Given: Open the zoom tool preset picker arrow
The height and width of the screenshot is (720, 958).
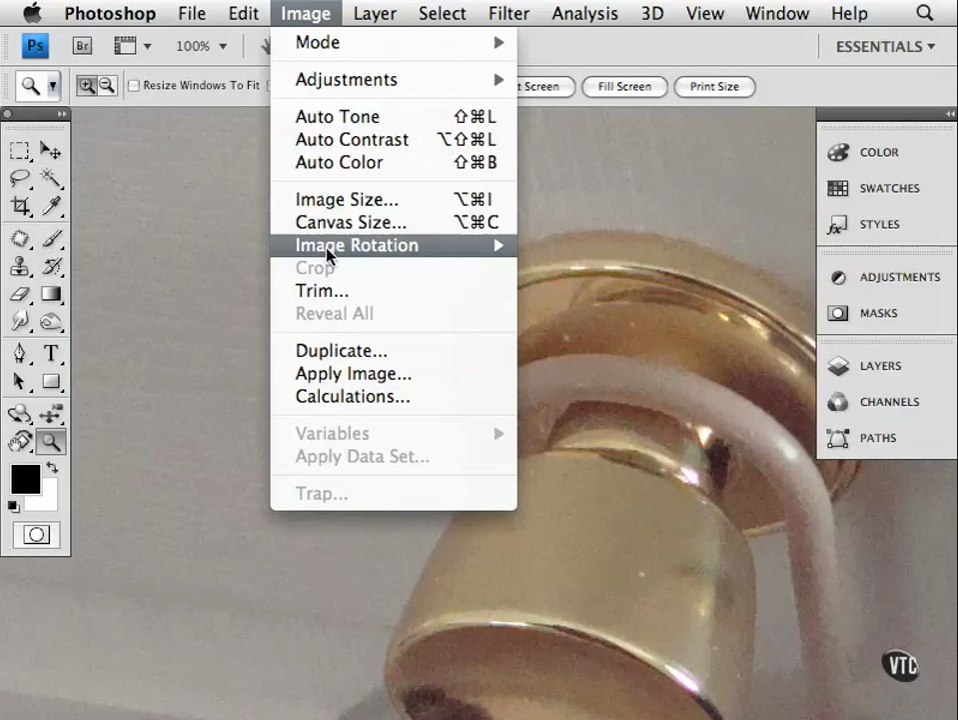Looking at the screenshot, I should [x=53, y=86].
